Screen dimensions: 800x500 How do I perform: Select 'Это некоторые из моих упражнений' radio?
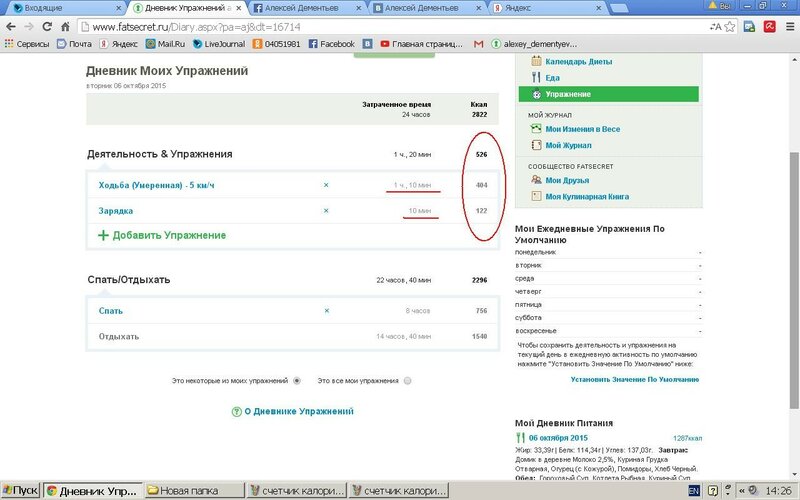pos(297,381)
